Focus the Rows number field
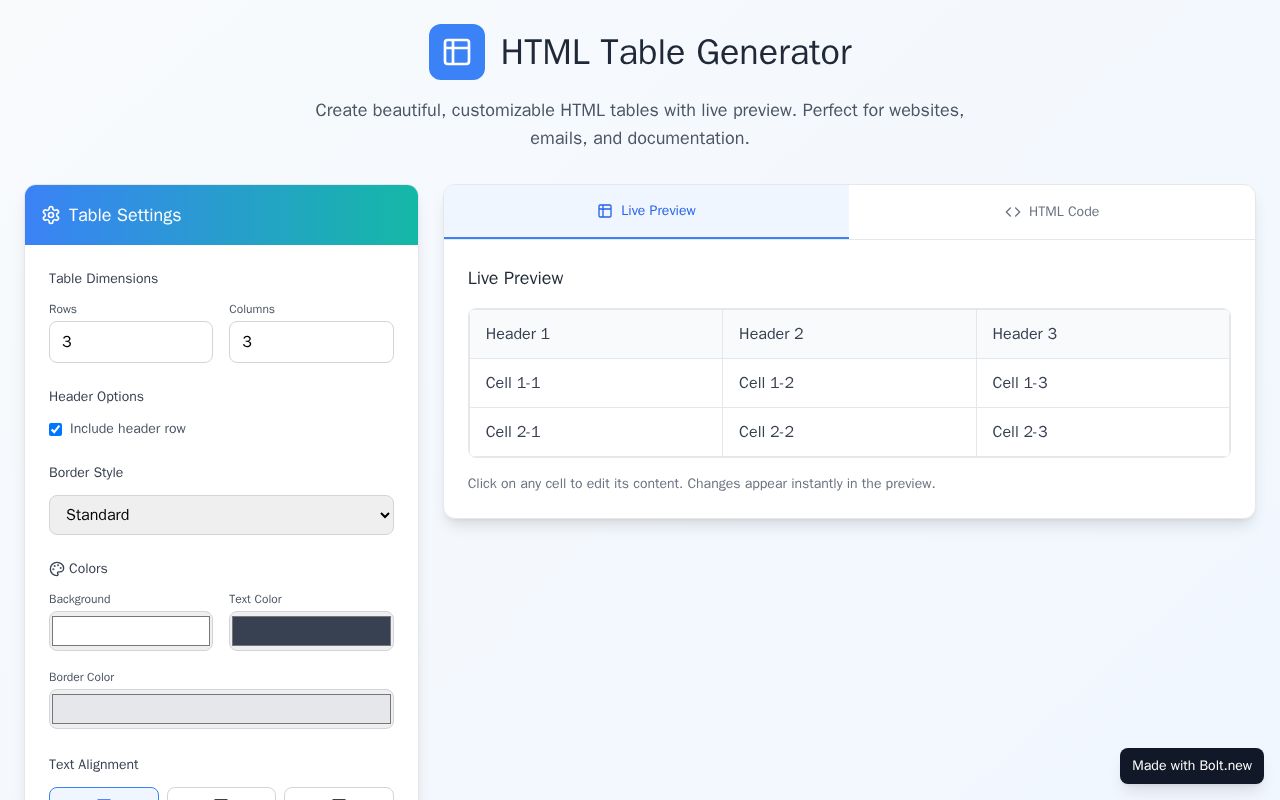The height and width of the screenshot is (800, 1280). click(131, 342)
